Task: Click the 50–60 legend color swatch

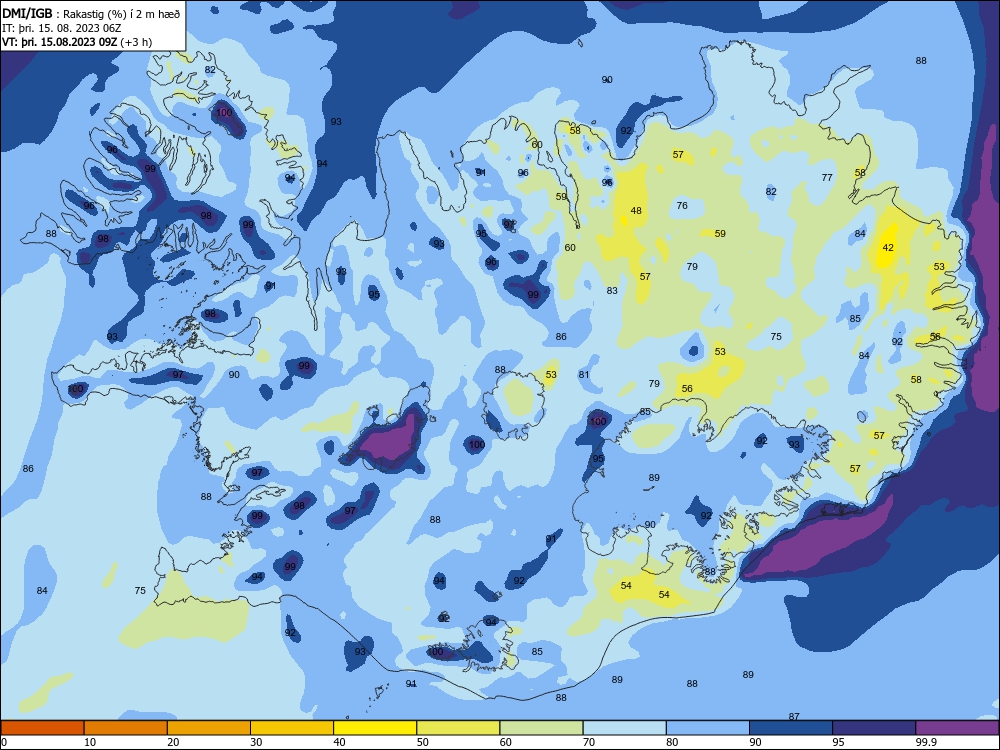Action: (x=458, y=728)
